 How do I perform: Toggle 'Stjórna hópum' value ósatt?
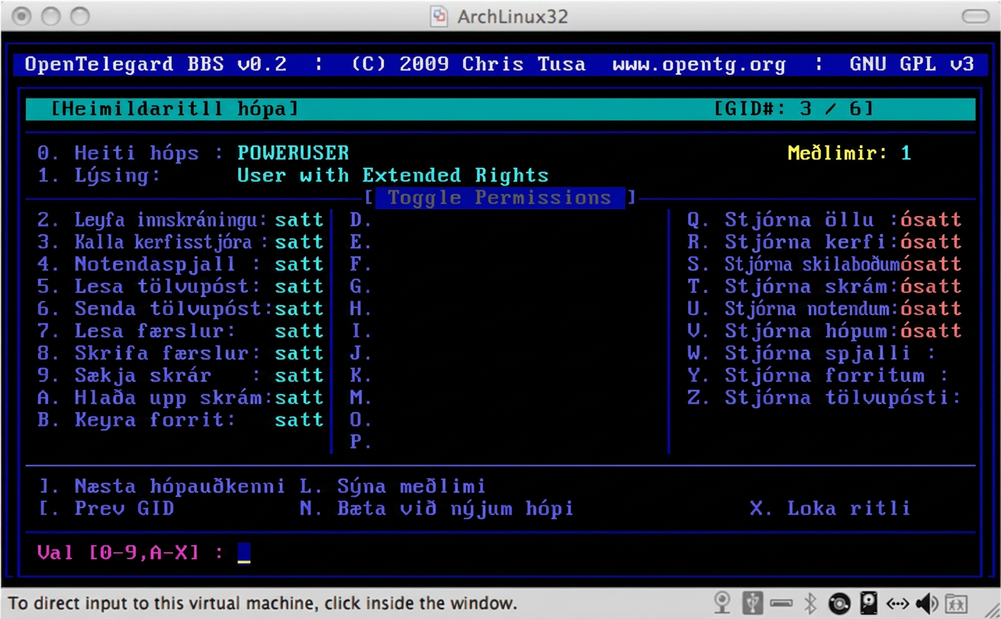[931, 331]
